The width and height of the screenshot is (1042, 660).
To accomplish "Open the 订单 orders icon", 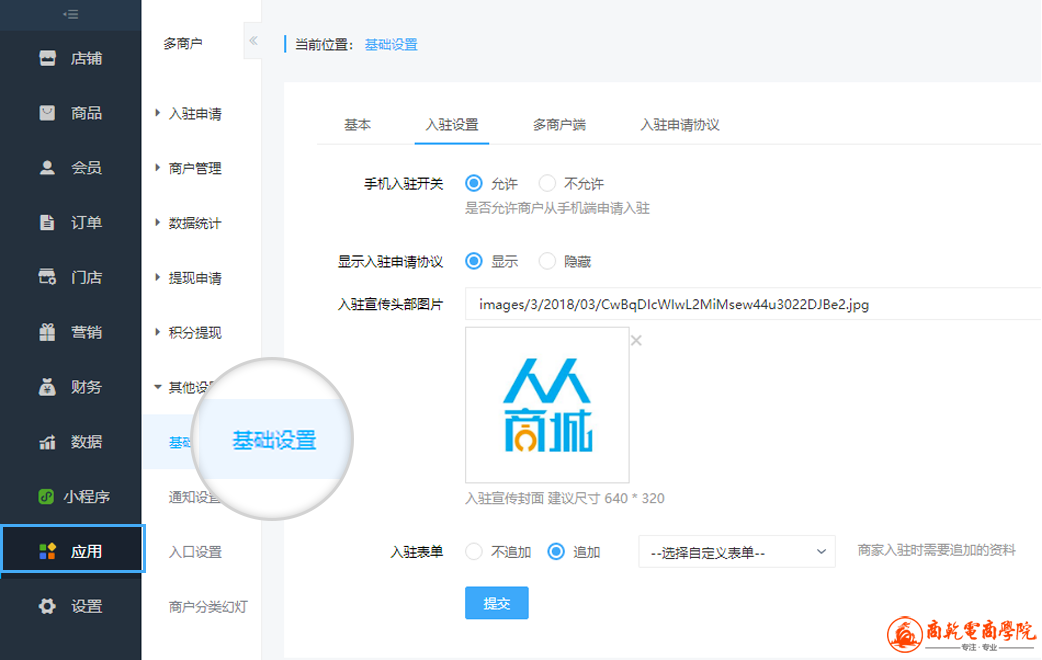I will [47, 222].
